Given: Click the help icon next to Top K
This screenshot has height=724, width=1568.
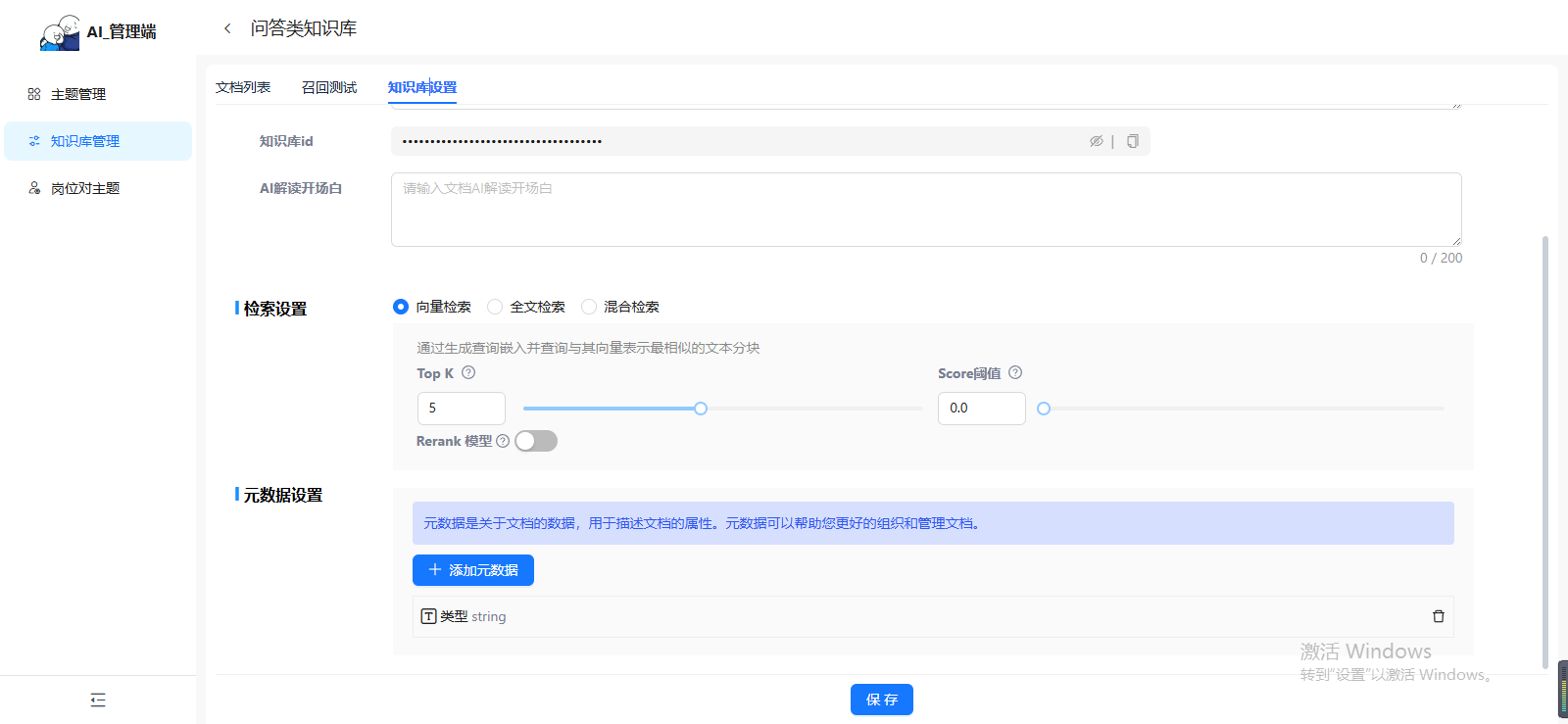Looking at the screenshot, I should coord(468,372).
